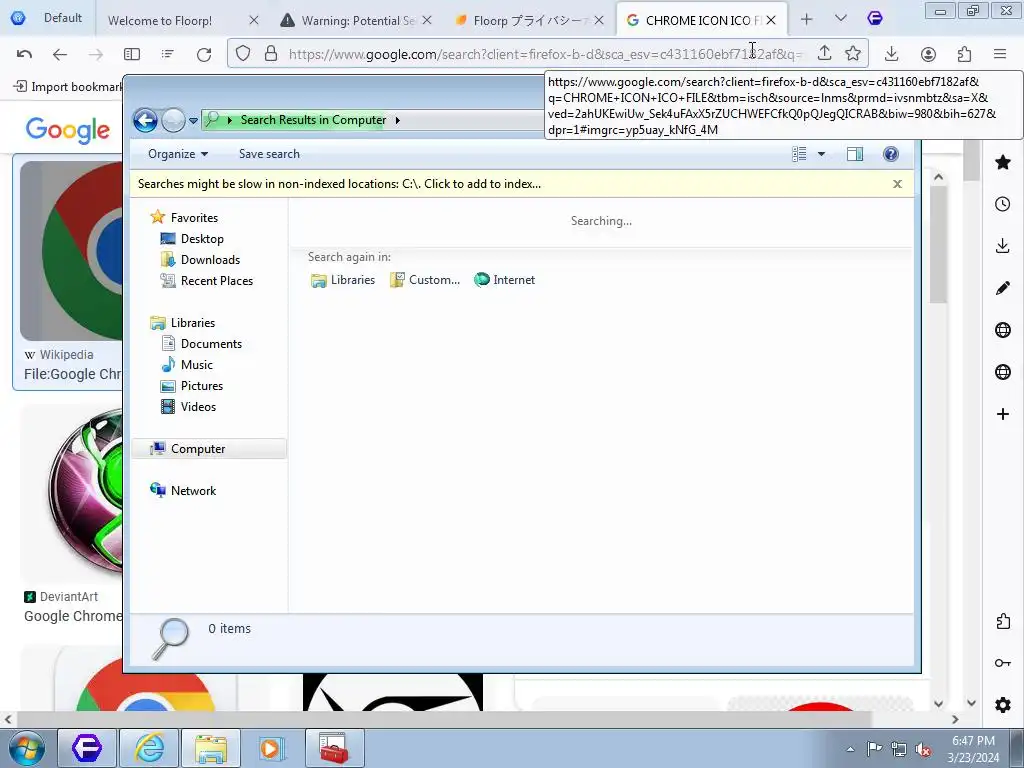Search again in Libraries
Image resolution: width=1024 pixels, height=768 pixels.
343,280
